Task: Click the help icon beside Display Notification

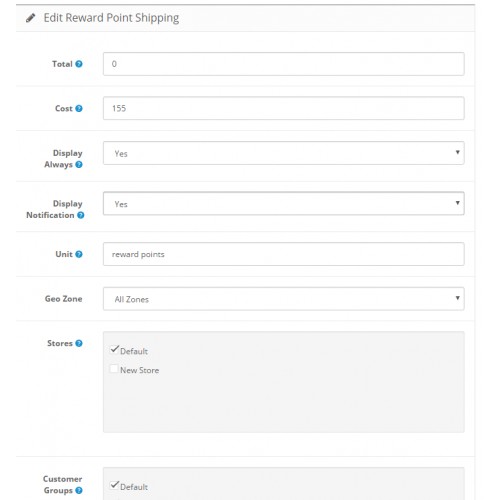Action: point(80,215)
